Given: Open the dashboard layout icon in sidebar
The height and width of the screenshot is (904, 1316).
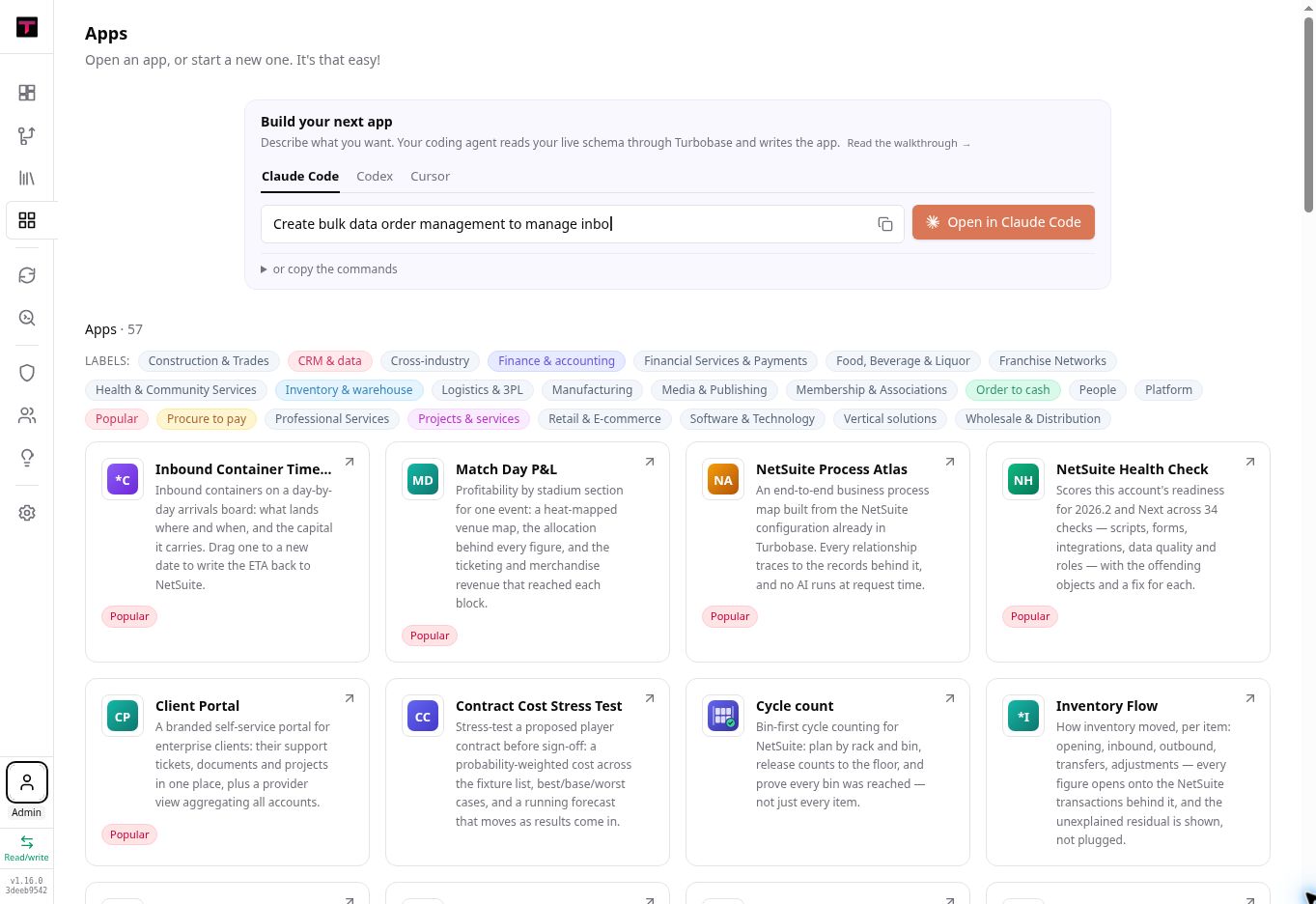Looking at the screenshot, I should pos(27,93).
